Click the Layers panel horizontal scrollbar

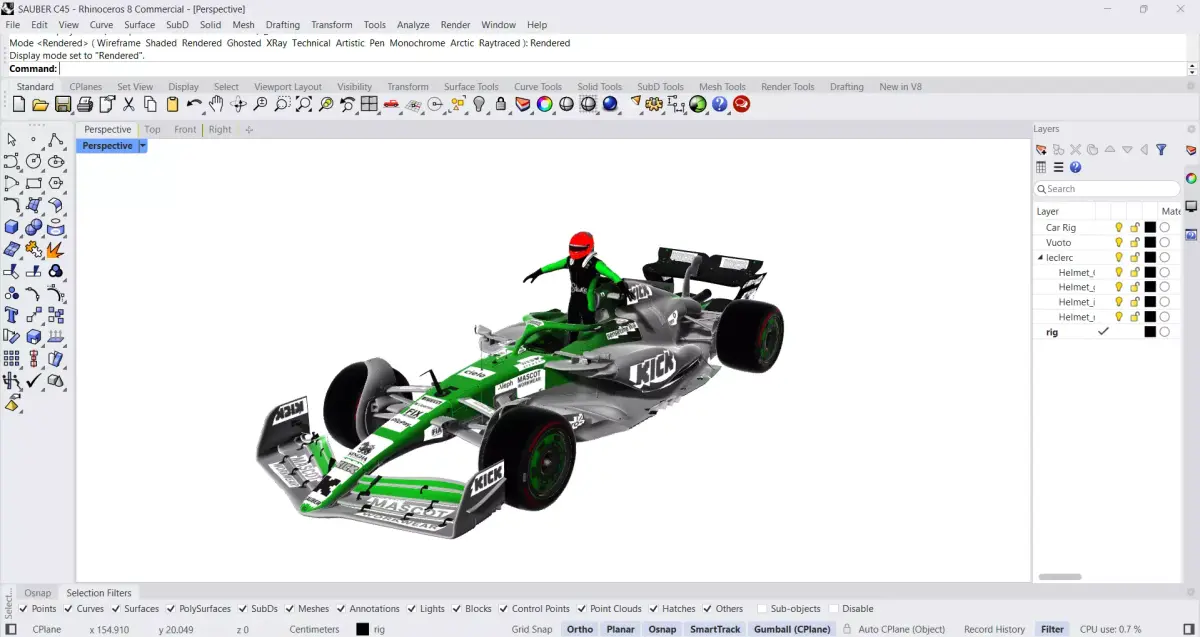pyautogui.click(x=1060, y=577)
